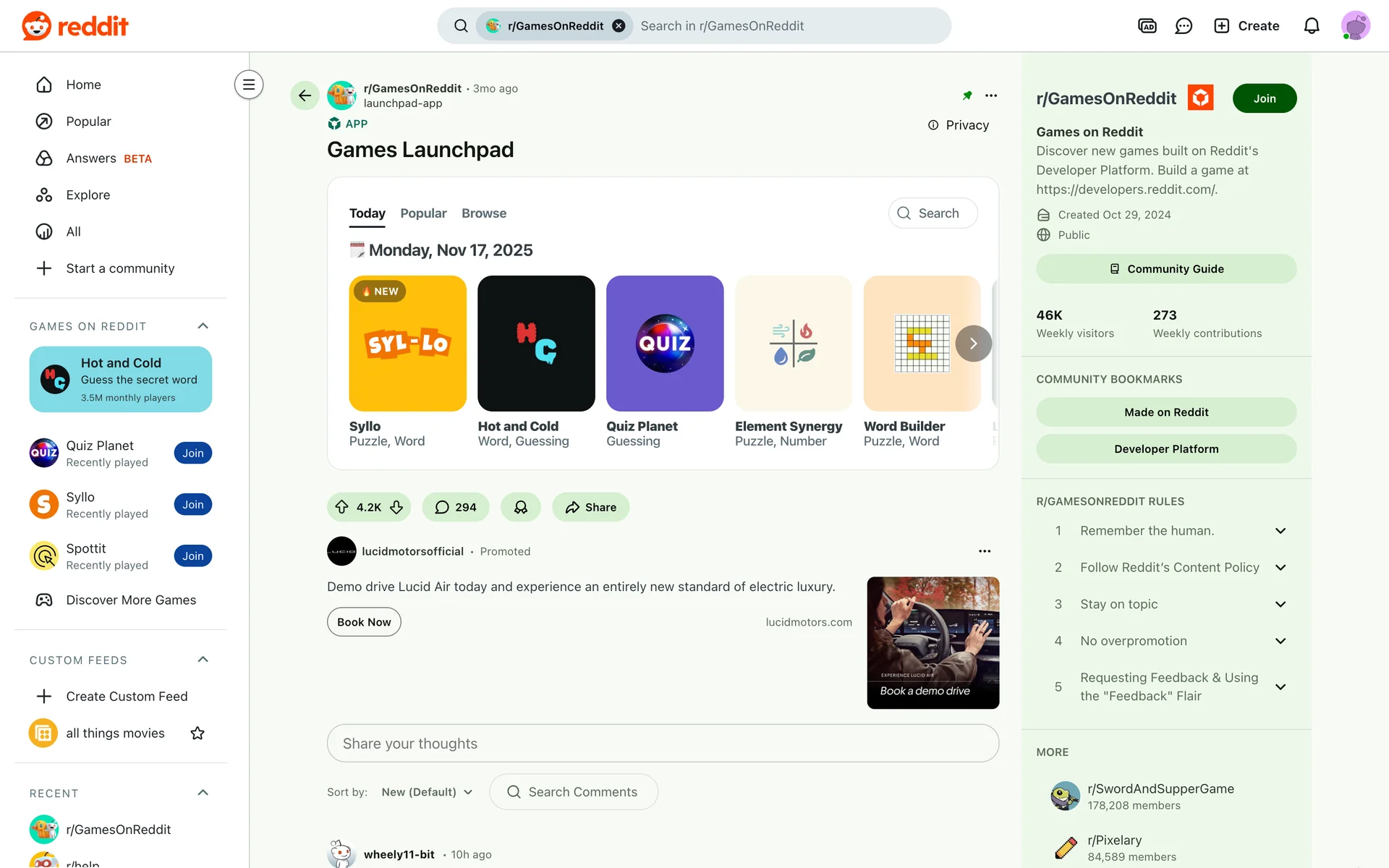Viewport: 1389px width, 868px height.
Task: Go back using the back arrow
Action: 305,95
